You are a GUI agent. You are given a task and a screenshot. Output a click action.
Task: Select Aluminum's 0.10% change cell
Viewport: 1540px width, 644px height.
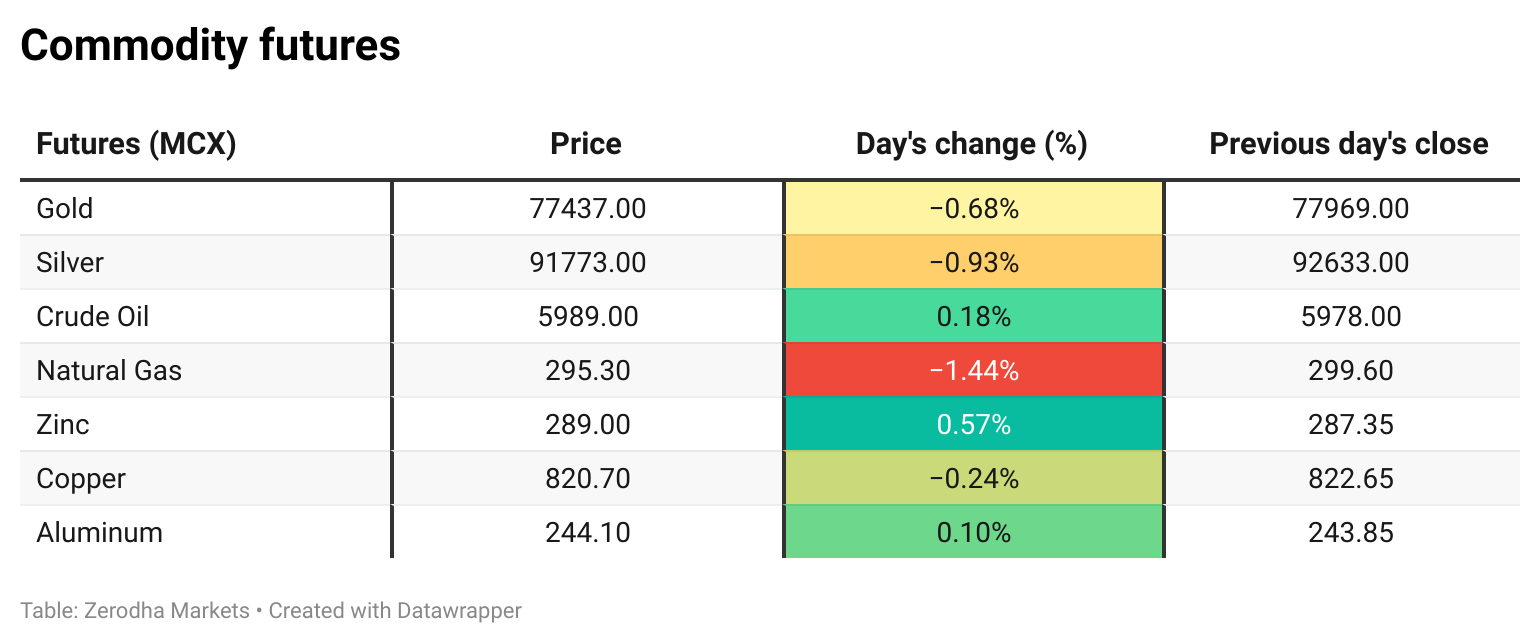tap(974, 532)
